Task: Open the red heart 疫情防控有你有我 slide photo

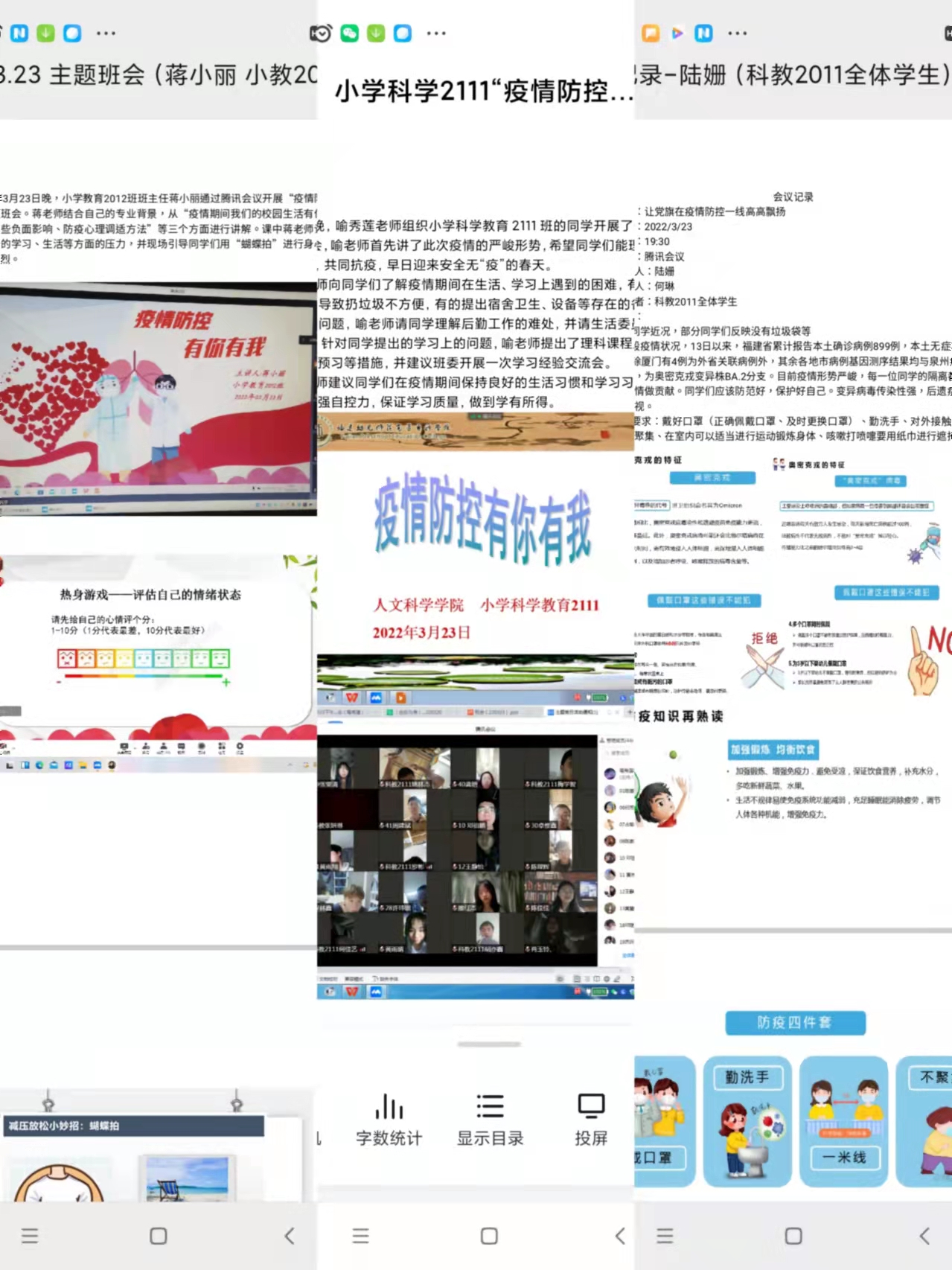Action: 158,398
